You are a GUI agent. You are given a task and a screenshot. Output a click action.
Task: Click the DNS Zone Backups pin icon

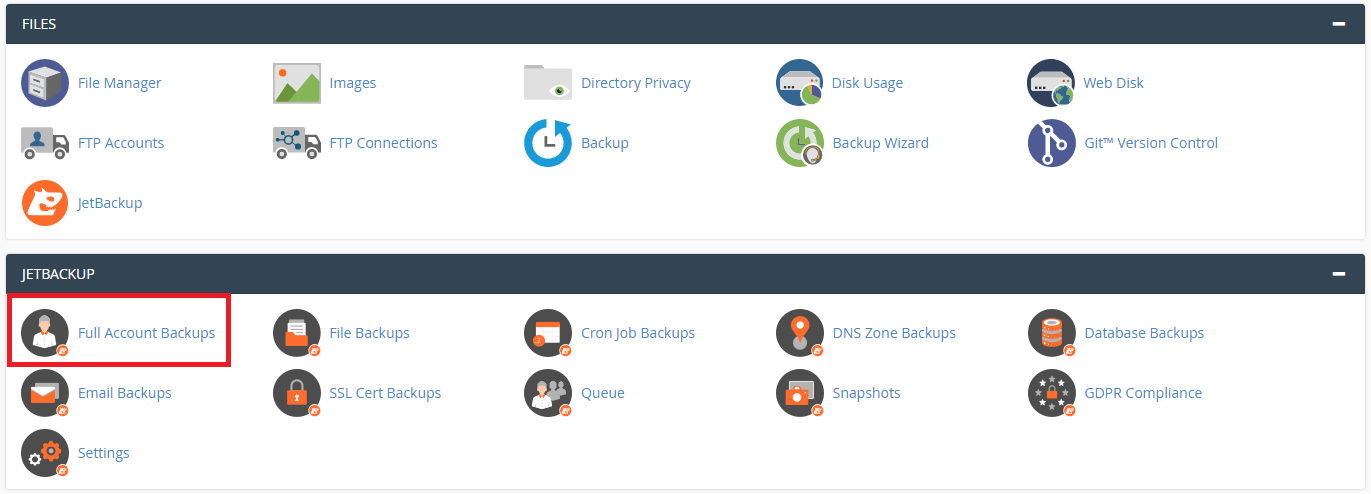[x=800, y=333]
